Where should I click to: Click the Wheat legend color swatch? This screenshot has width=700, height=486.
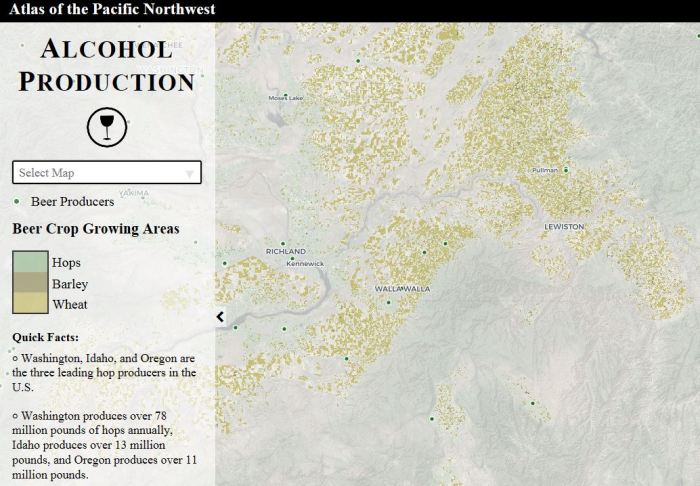(x=28, y=305)
